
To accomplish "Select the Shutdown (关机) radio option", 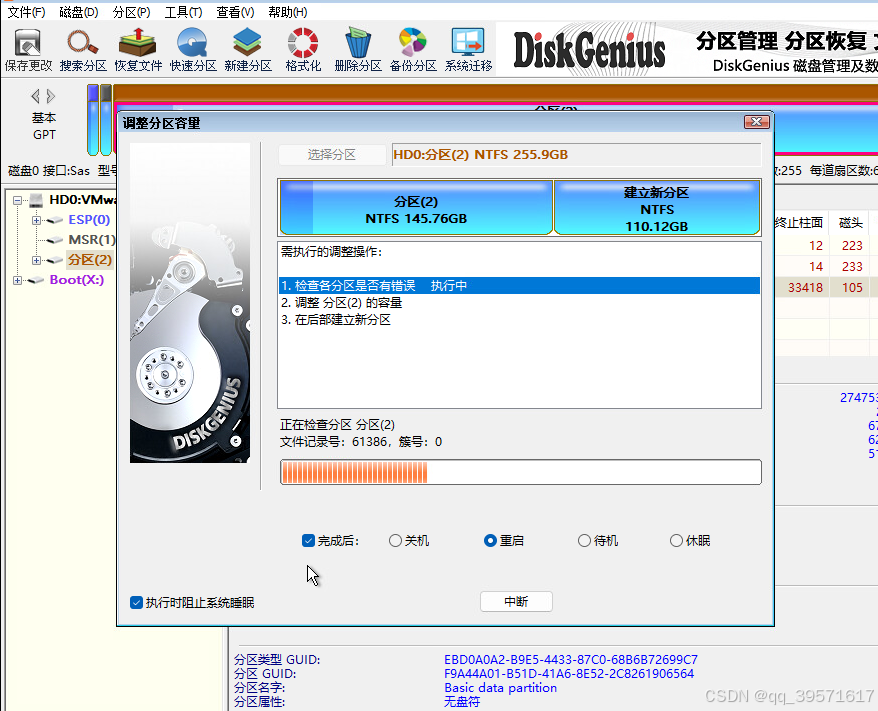I will pos(395,541).
